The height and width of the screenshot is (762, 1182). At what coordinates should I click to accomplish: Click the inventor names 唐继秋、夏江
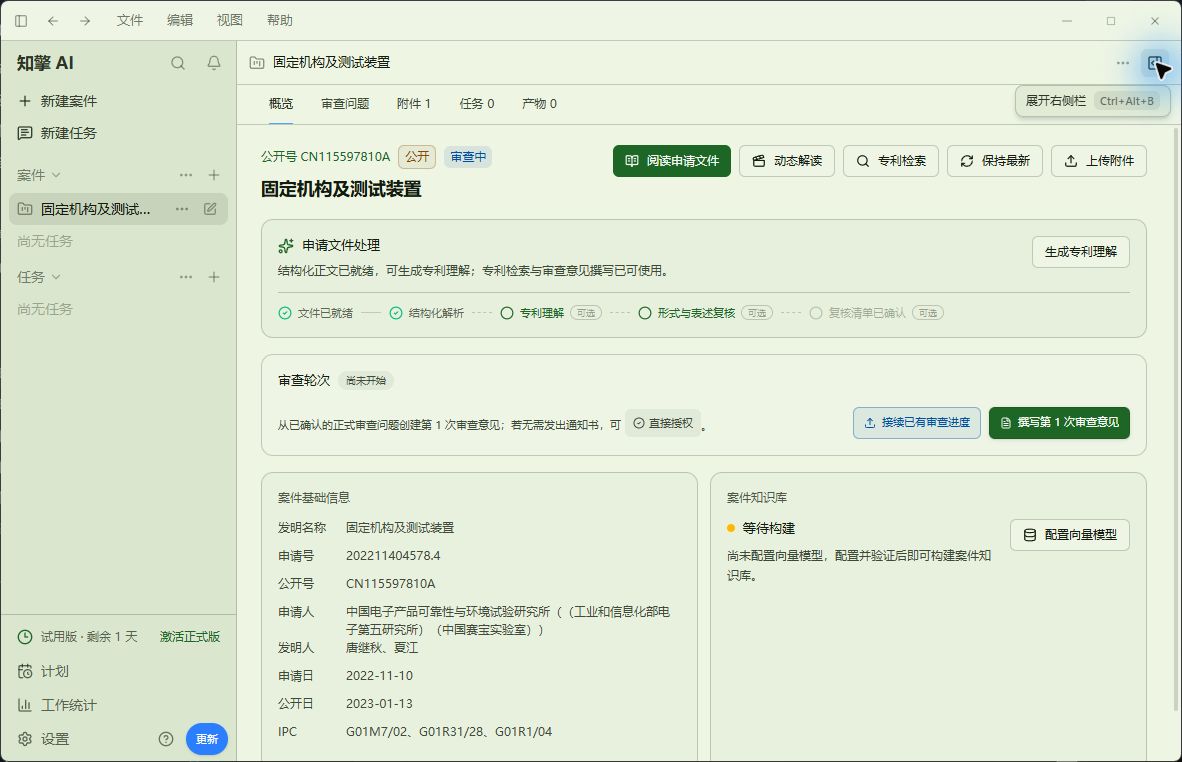pos(381,648)
